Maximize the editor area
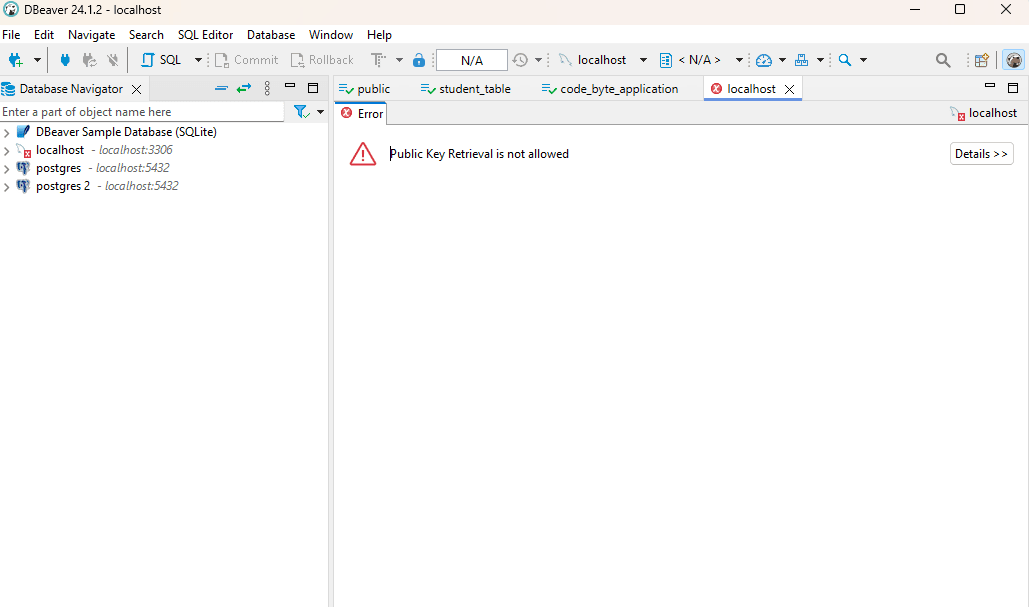The width and height of the screenshot is (1029, 607). click(x=1013, y=88)
